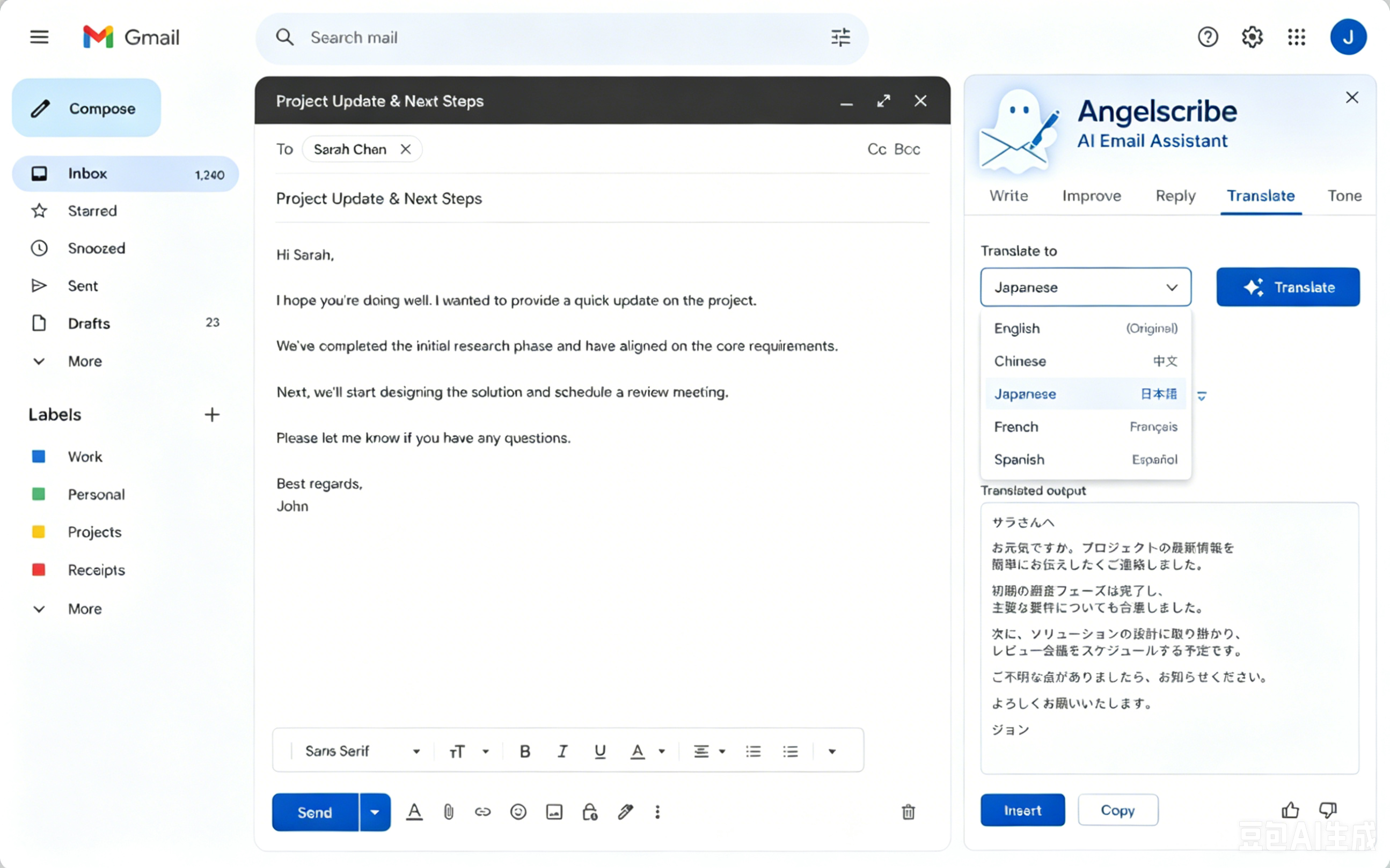Open the text size dropdown
This screenshot has height=868, width=1390.
tap(469, 752)
